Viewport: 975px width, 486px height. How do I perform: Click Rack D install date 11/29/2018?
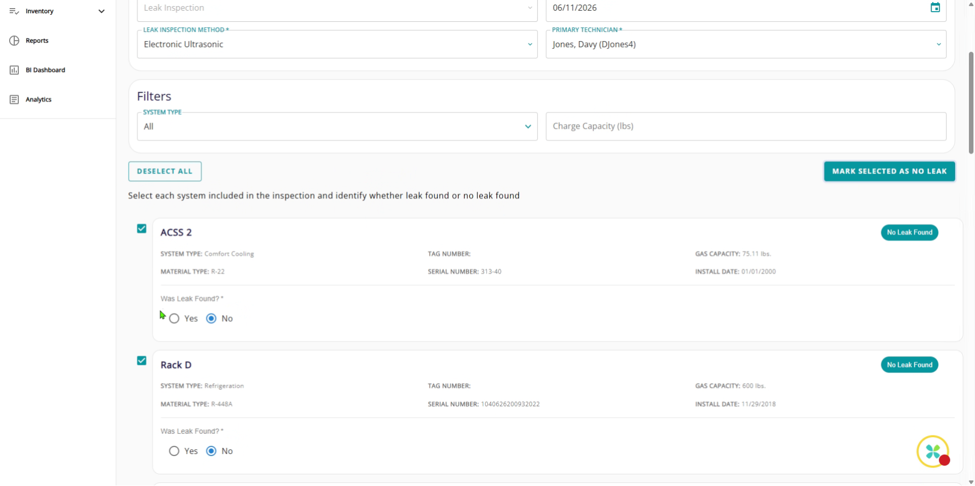point(758,404)
